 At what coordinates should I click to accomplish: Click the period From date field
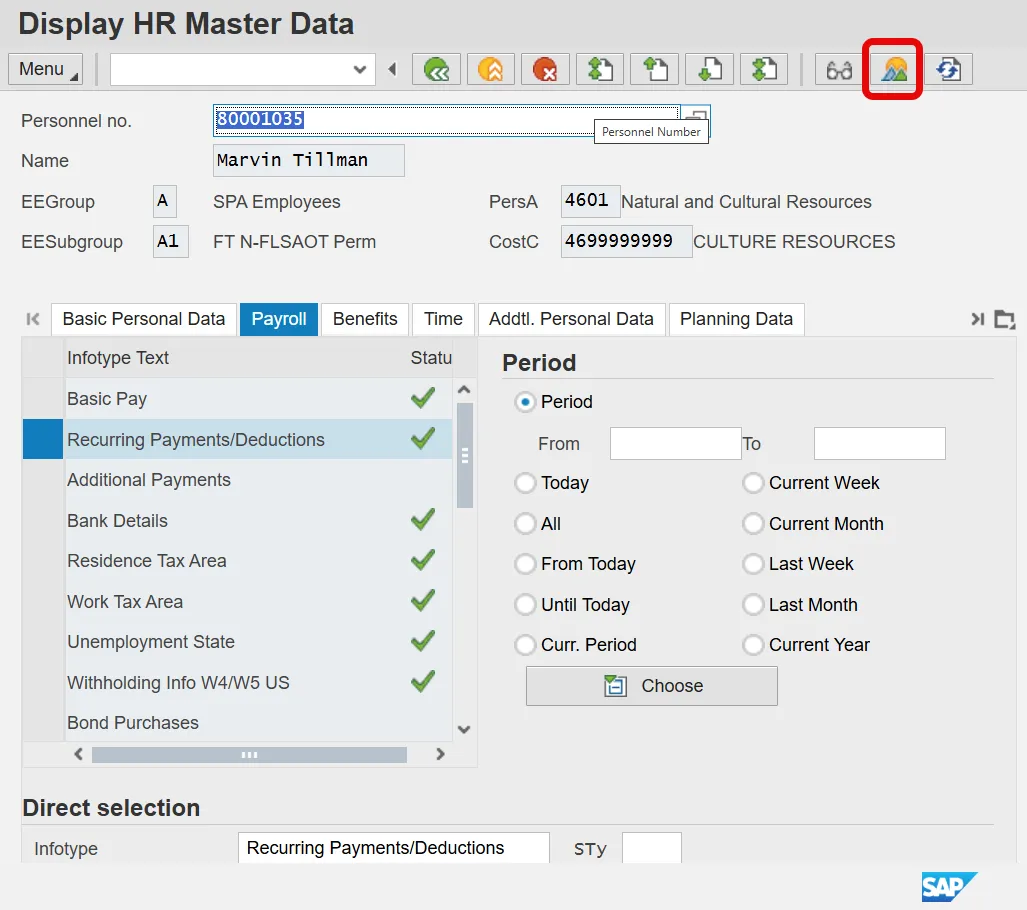675,443
